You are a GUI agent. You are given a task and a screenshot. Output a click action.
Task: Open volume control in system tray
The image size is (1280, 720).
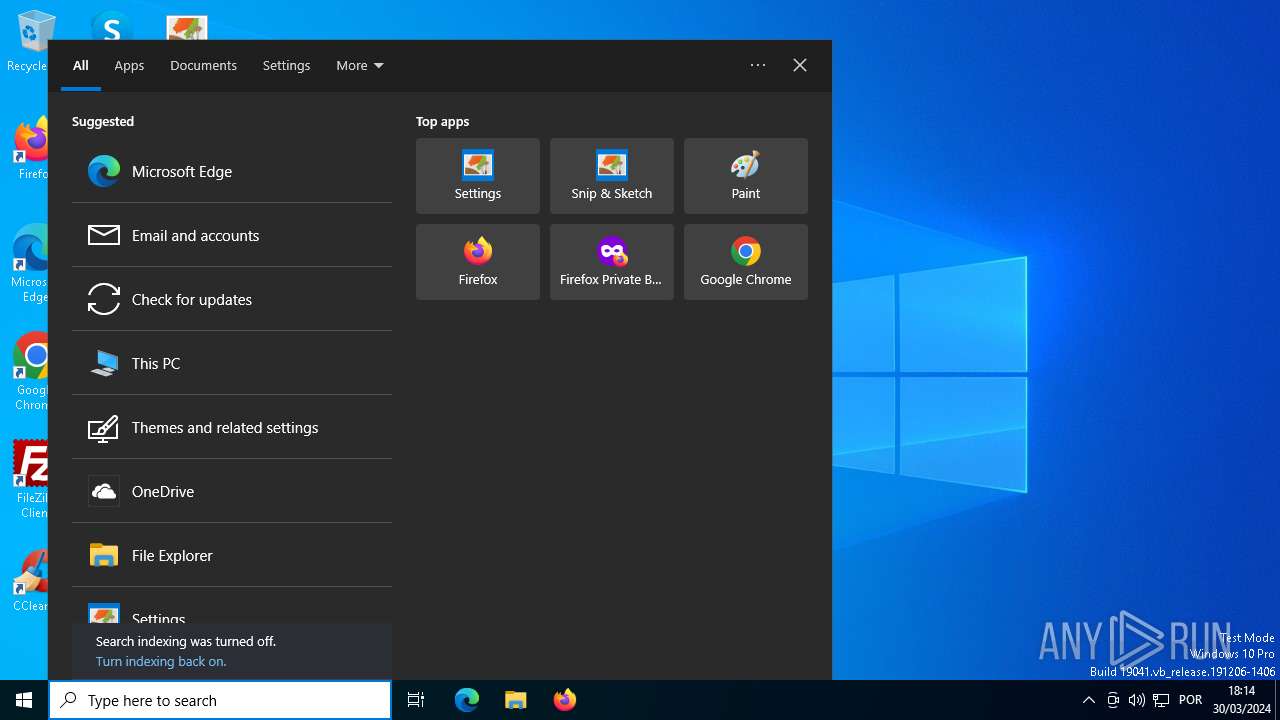(x=1137, y=700)
